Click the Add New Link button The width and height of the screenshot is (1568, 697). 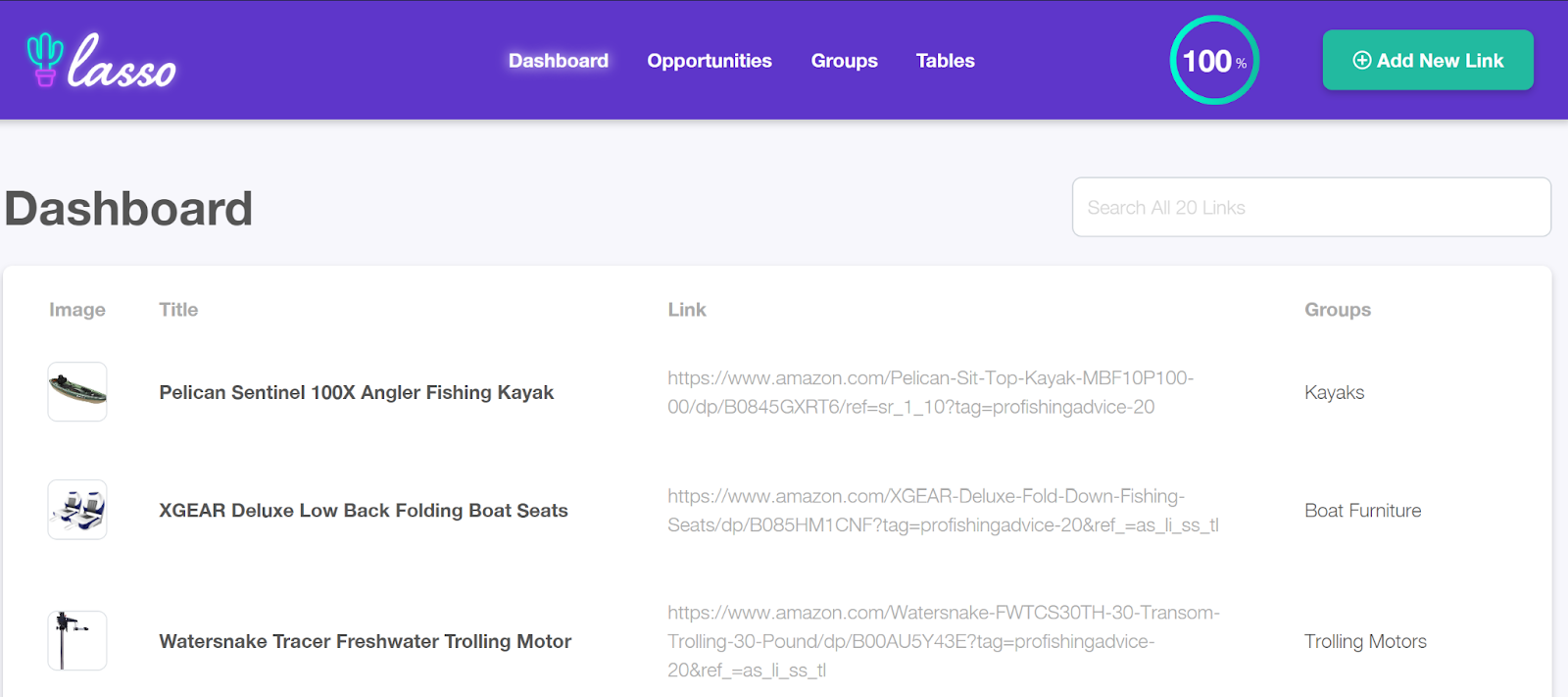[1428, 60]
